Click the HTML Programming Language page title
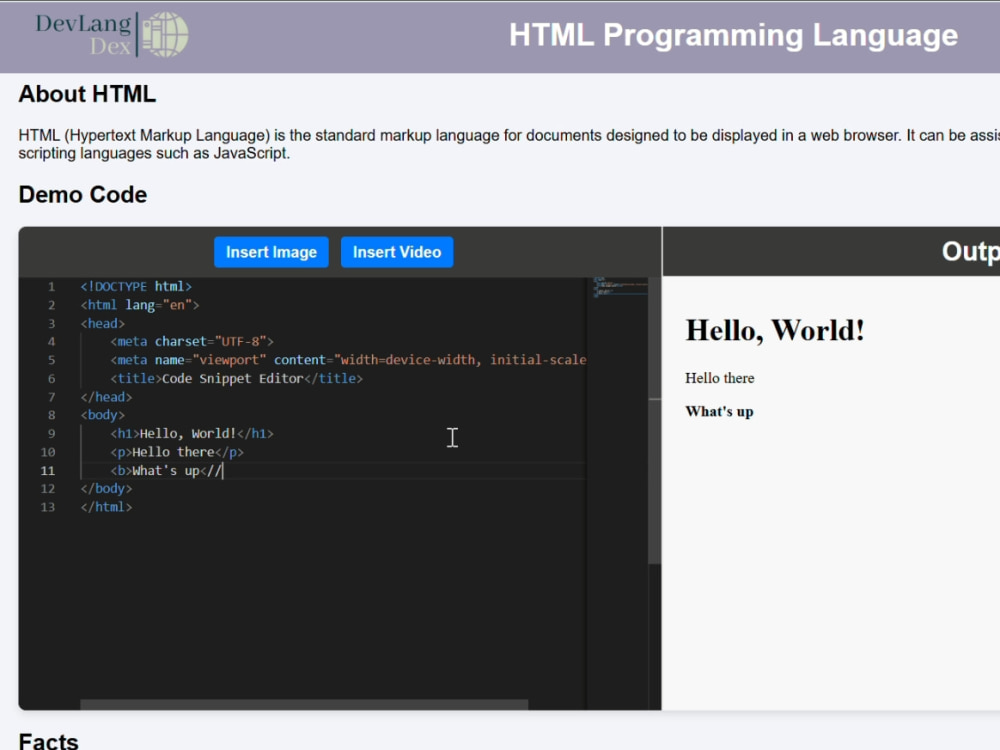1000x750 pixels. click(733, 35)
